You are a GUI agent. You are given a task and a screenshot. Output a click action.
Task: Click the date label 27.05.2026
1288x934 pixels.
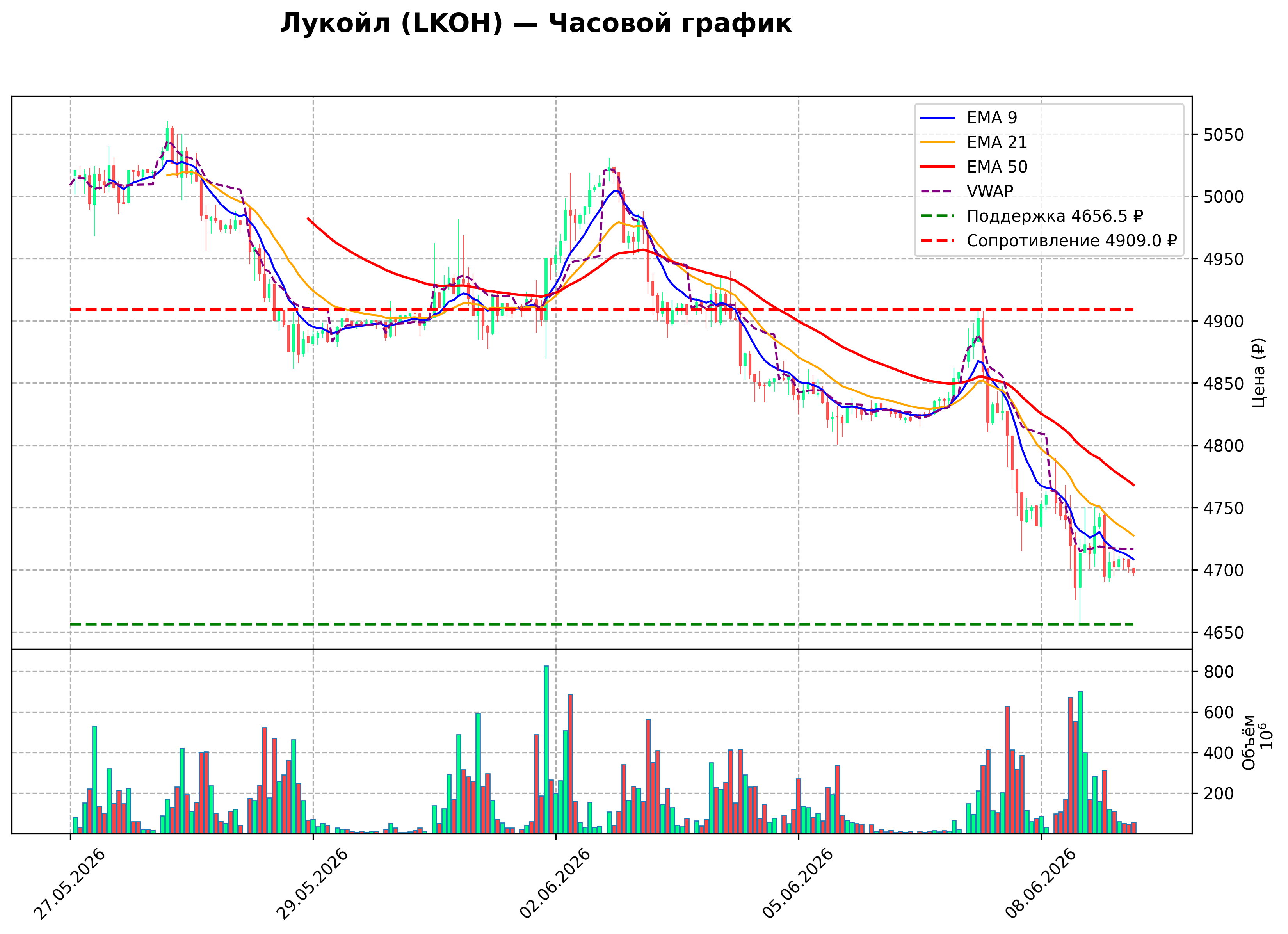tap(69, 884)
